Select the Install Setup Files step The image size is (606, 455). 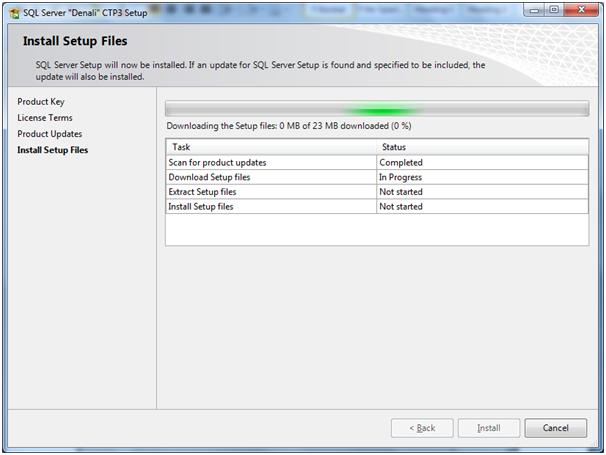click(x=53, y=150)
